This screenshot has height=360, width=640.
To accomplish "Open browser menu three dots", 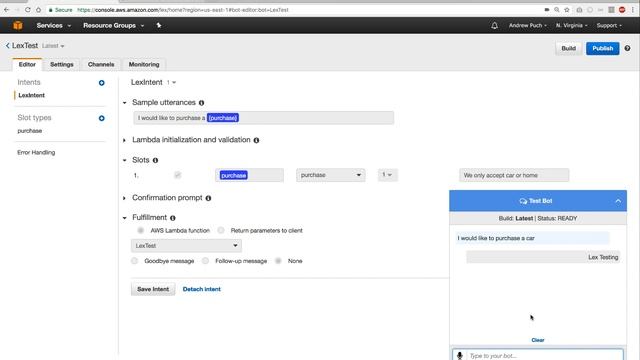I will (x=633, y=9).
